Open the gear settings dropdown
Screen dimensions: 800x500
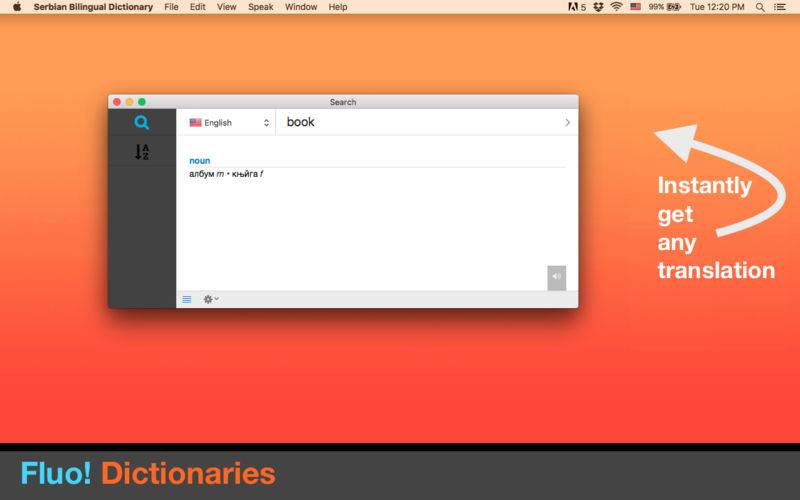coord(211,299)
